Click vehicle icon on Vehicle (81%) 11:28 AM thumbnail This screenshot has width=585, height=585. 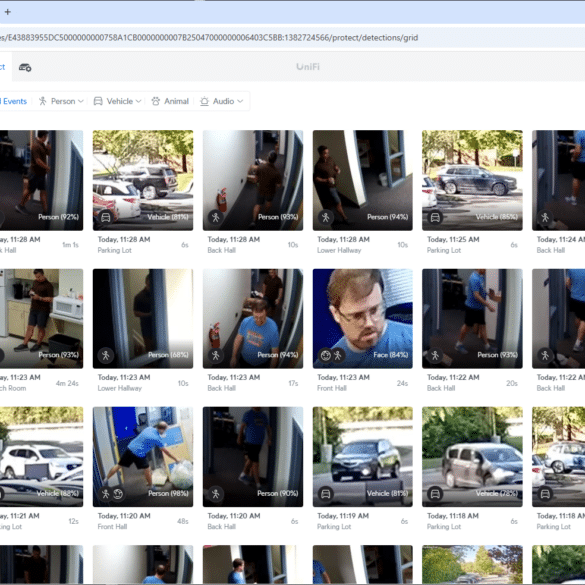[106, 218]
